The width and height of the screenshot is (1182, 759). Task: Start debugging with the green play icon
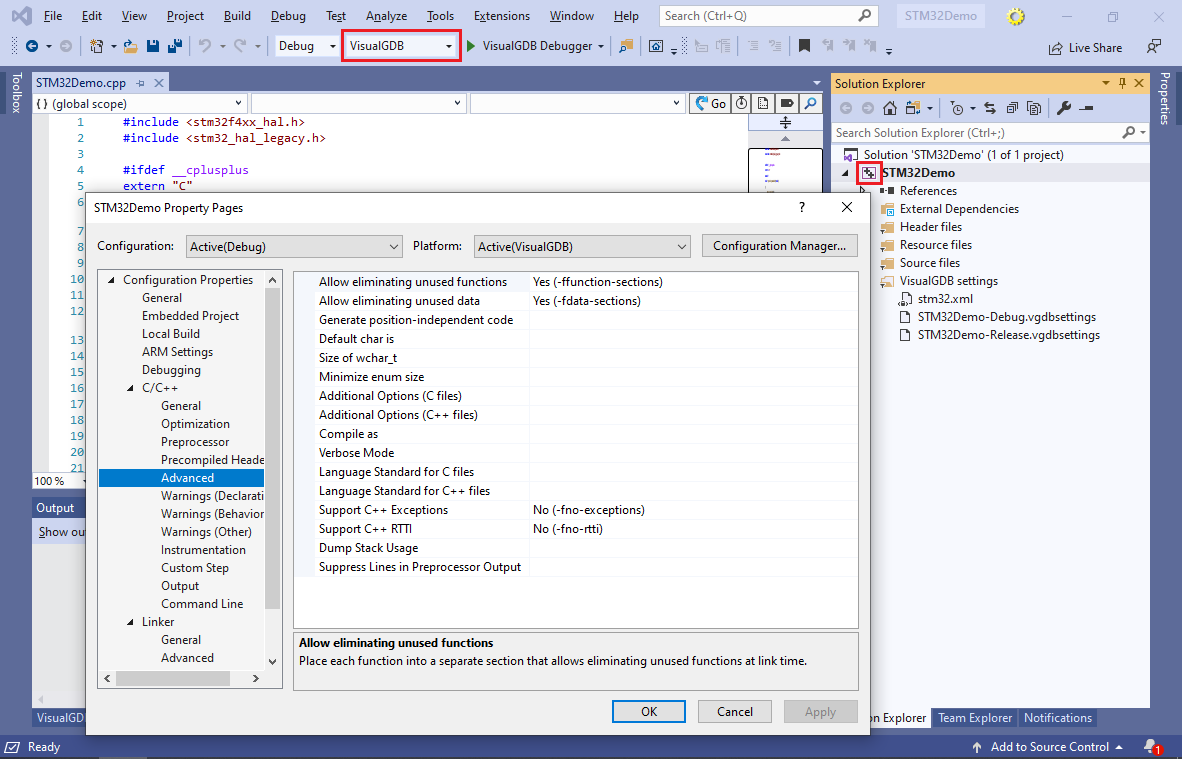(471, 46)
